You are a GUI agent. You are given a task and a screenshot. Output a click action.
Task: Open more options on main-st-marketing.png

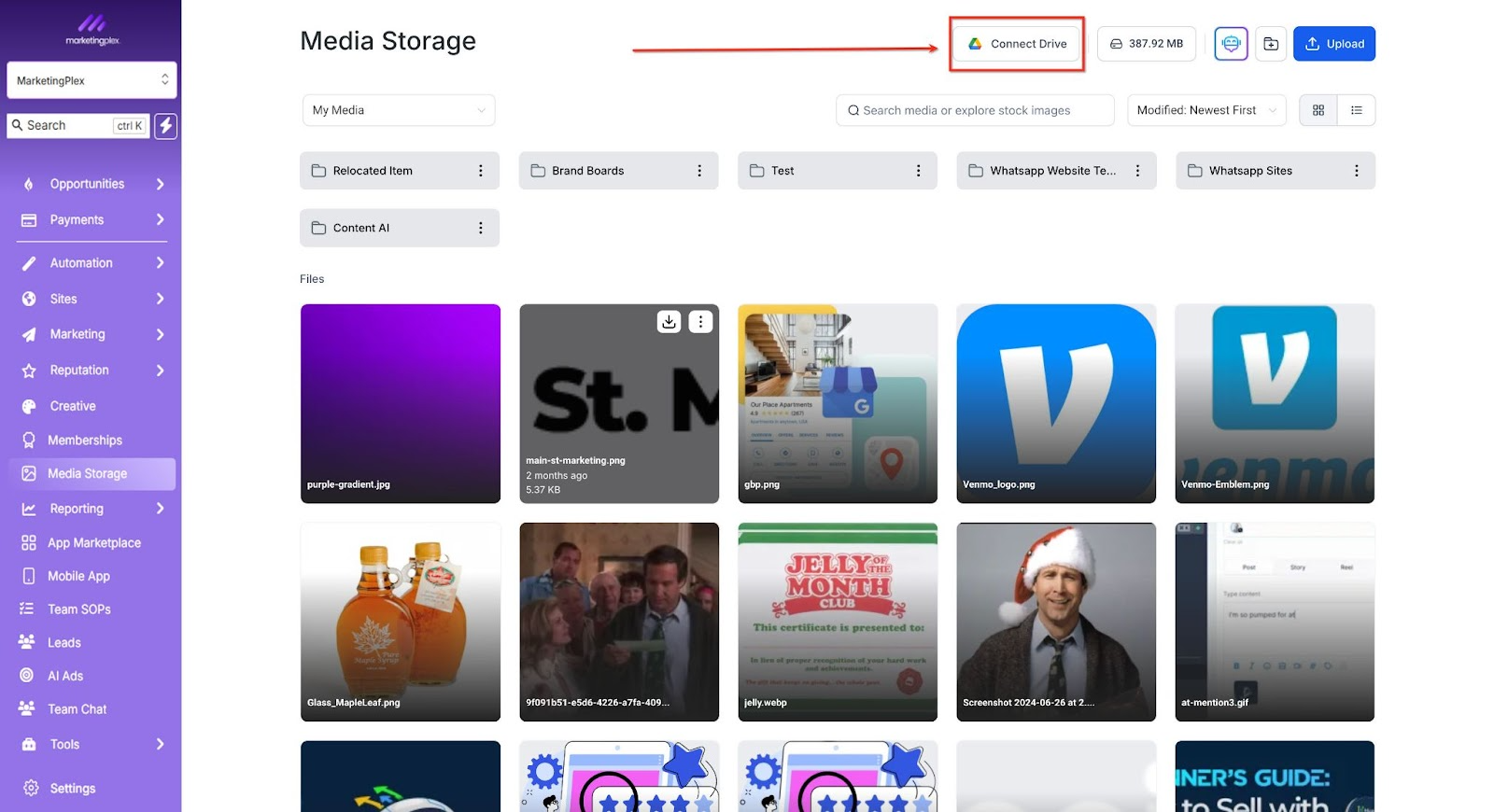point(700,322)
